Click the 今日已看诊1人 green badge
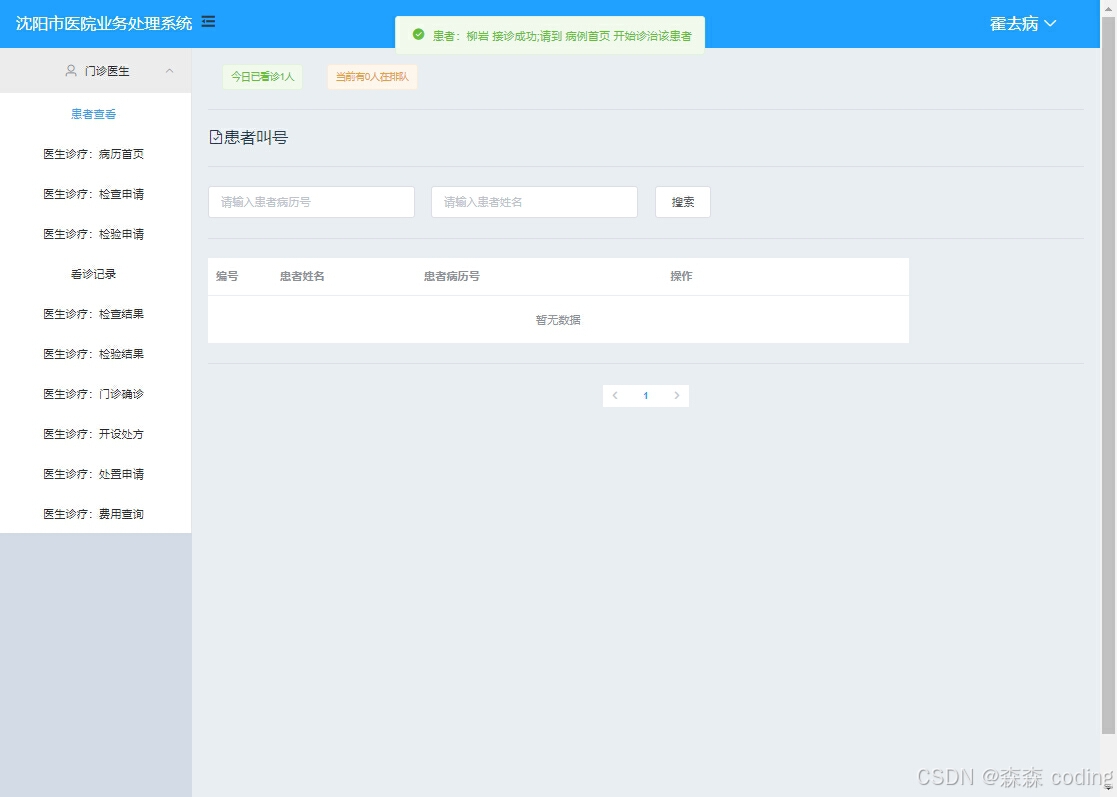 [262, 76]
